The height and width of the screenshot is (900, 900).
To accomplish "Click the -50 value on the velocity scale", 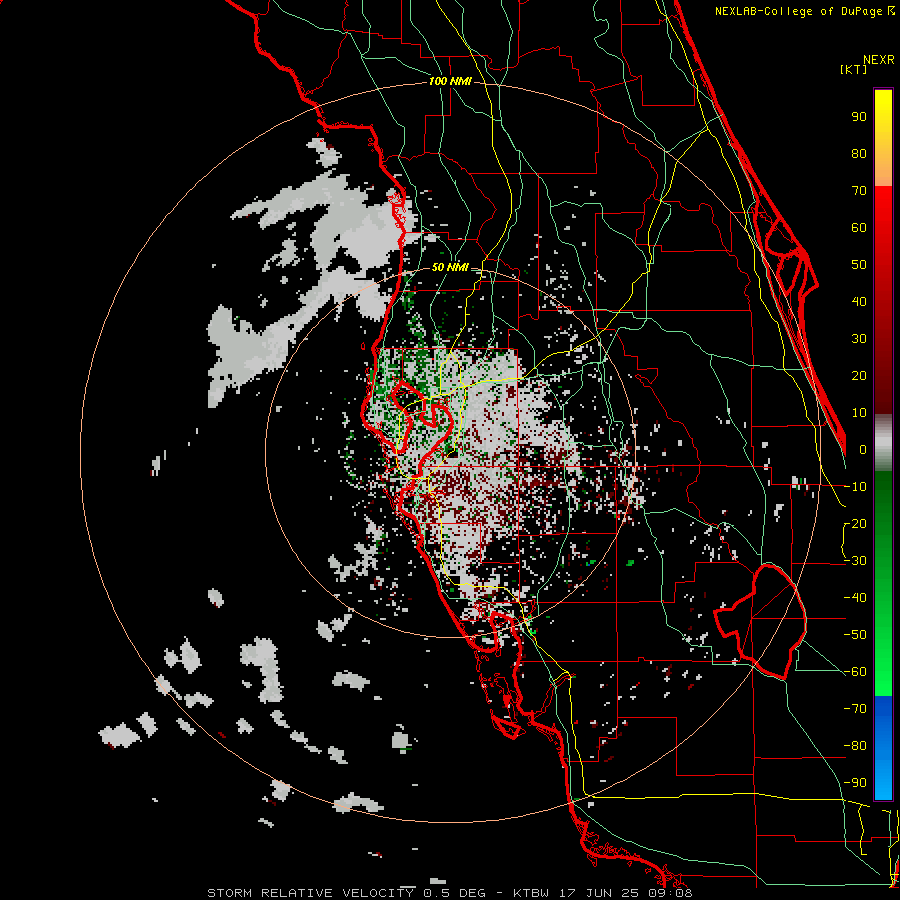I will pos(855,635).
